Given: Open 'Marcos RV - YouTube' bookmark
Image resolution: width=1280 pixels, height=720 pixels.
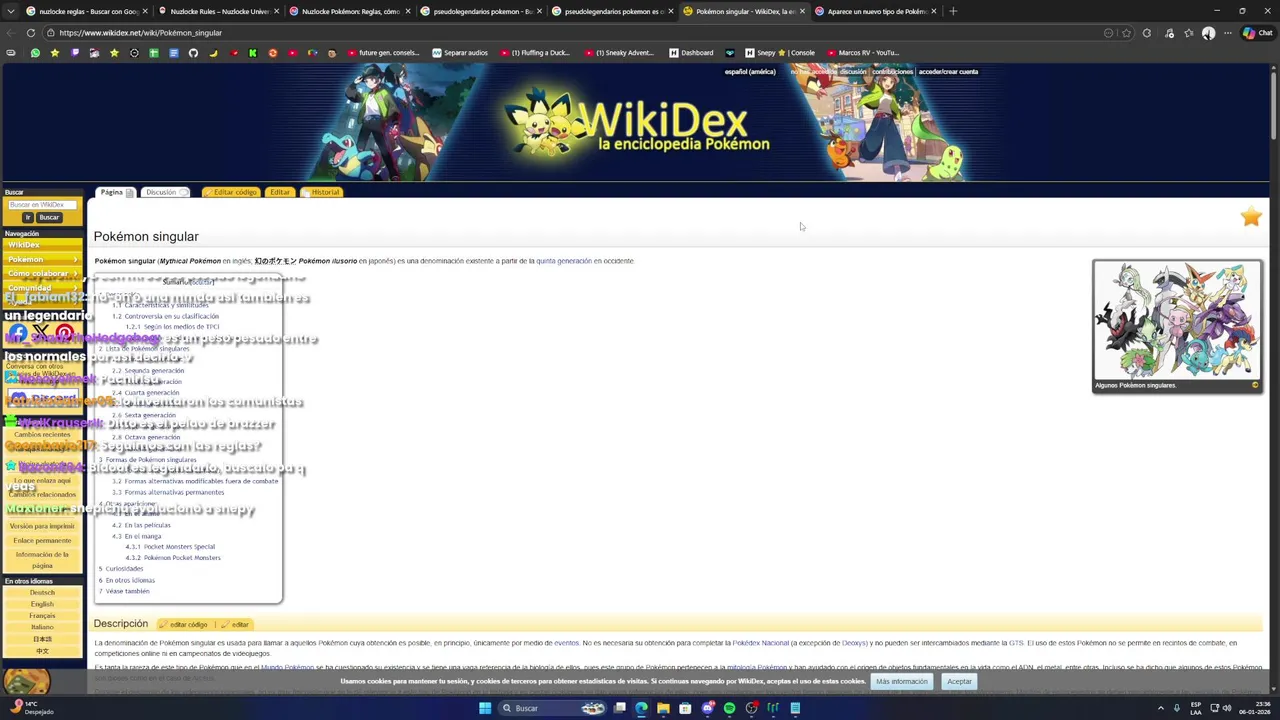Looking at the screenshot, I should 862,53.
